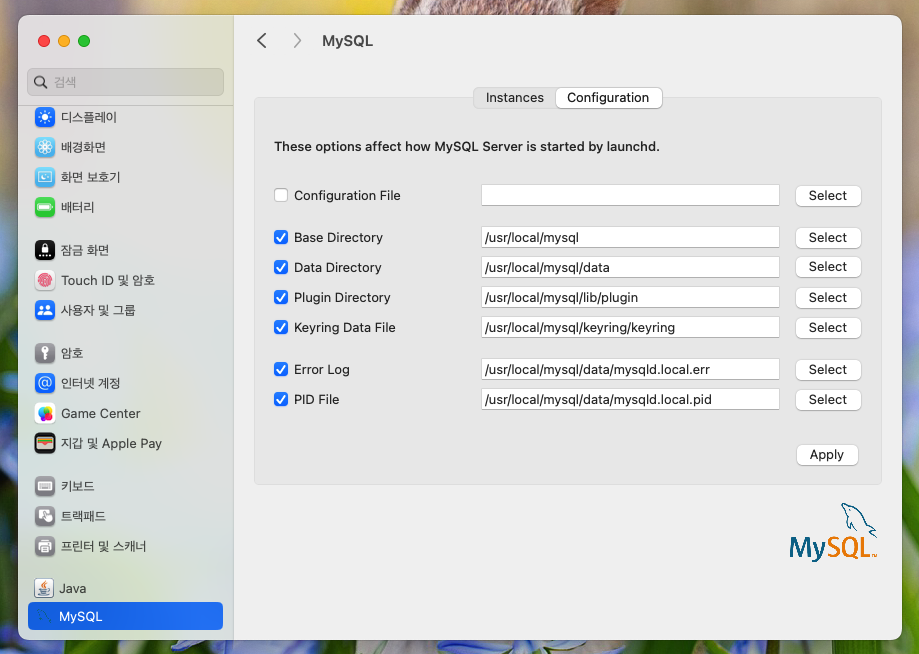Click Select for Data Directory

tap(828, 267)
